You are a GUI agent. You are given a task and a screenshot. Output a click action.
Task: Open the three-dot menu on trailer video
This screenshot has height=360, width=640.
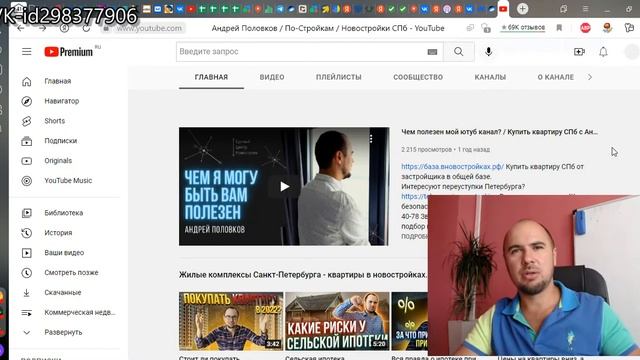click(x=371, y=139)
